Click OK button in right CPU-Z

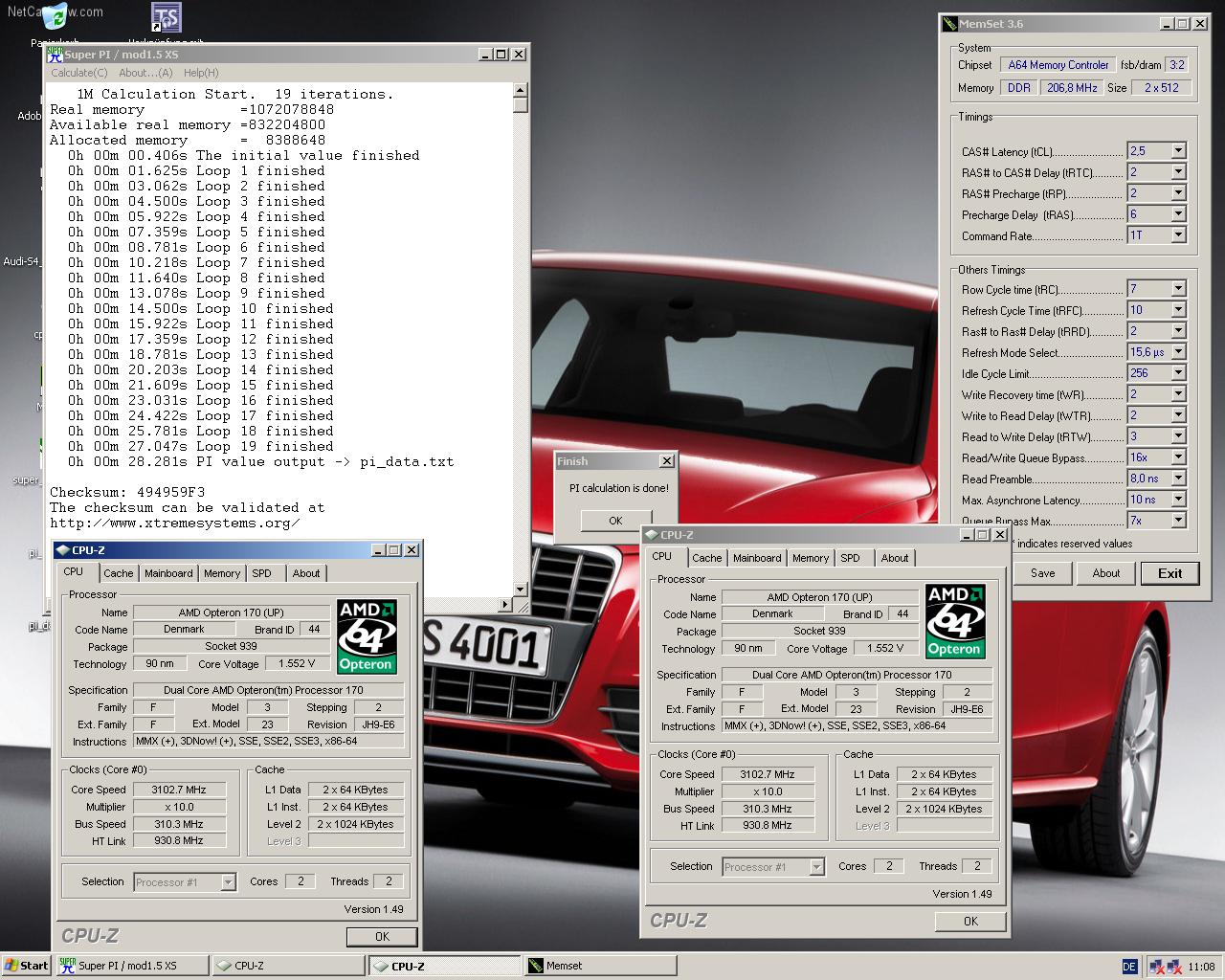coord(970,922)
